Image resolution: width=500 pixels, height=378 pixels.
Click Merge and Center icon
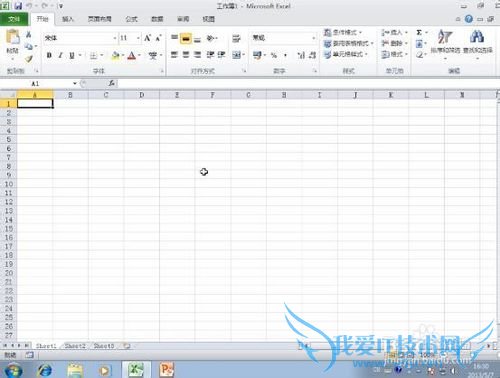236,55
